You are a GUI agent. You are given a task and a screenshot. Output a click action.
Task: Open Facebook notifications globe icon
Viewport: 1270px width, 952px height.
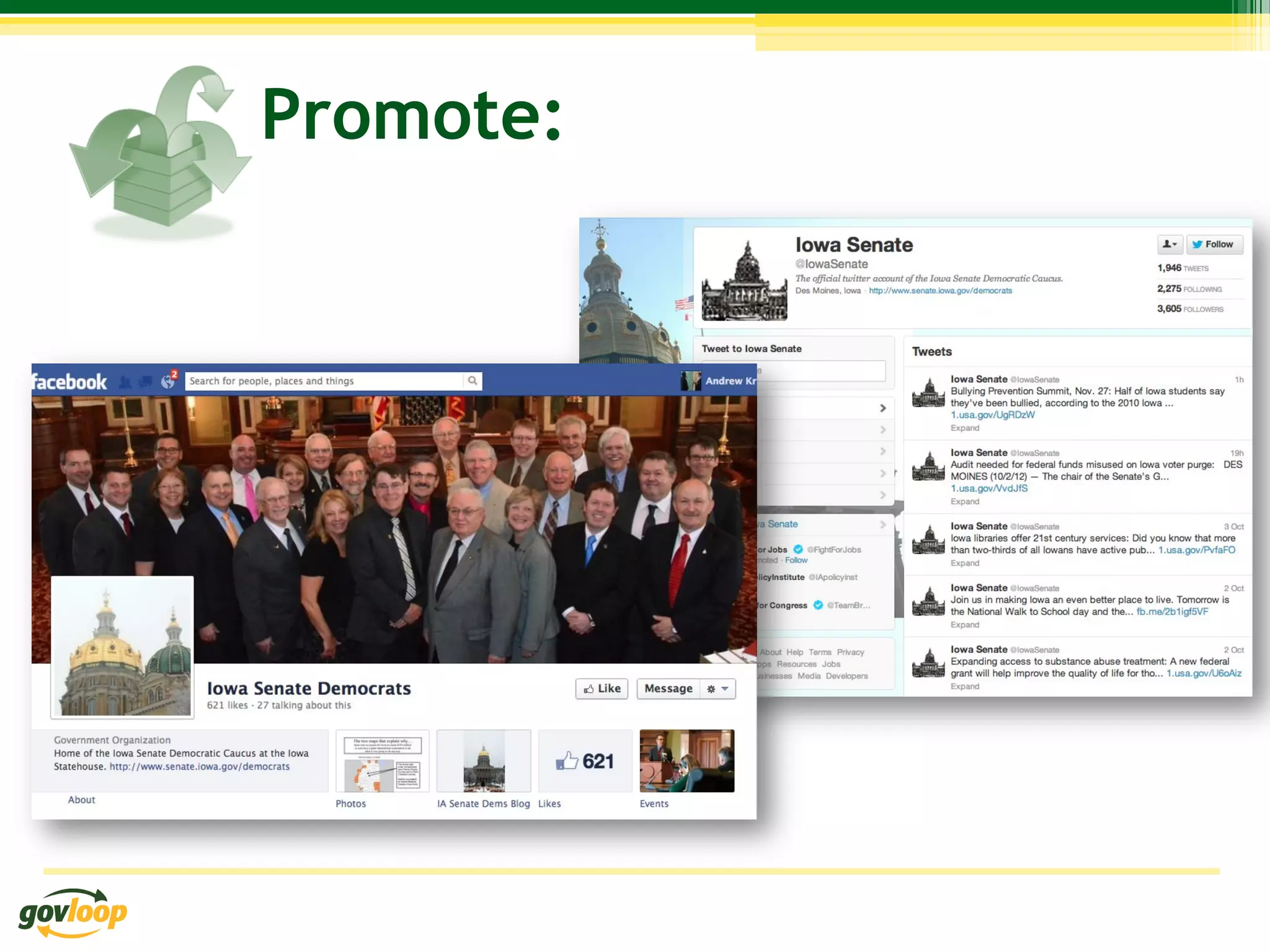point(167,382)
